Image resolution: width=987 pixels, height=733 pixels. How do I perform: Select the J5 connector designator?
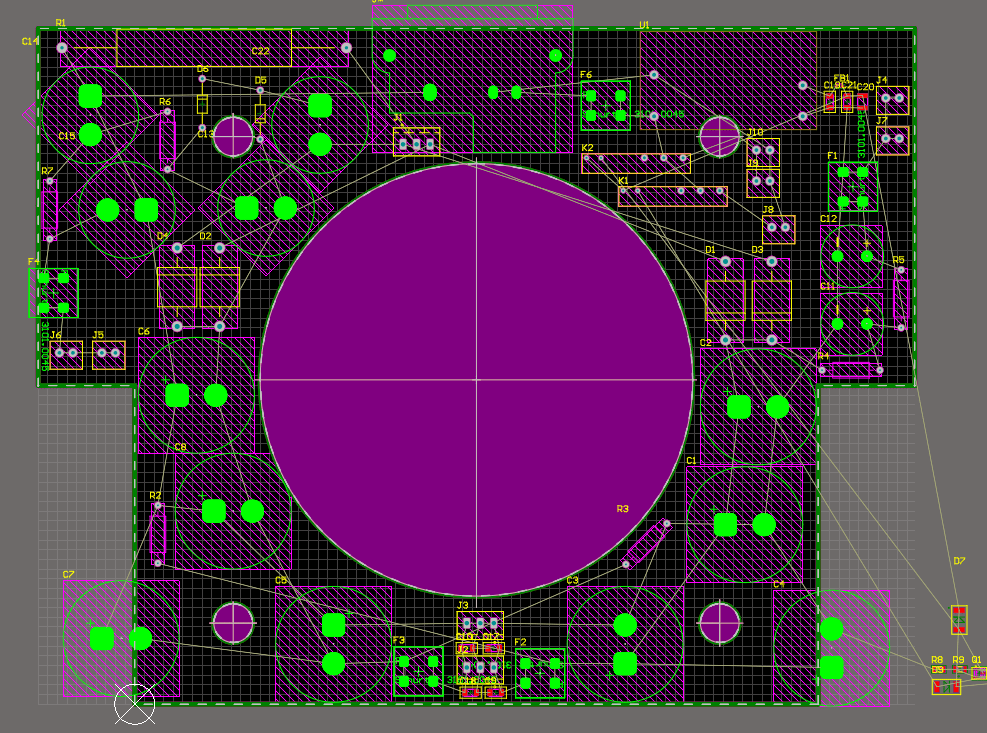pos(98,335)
